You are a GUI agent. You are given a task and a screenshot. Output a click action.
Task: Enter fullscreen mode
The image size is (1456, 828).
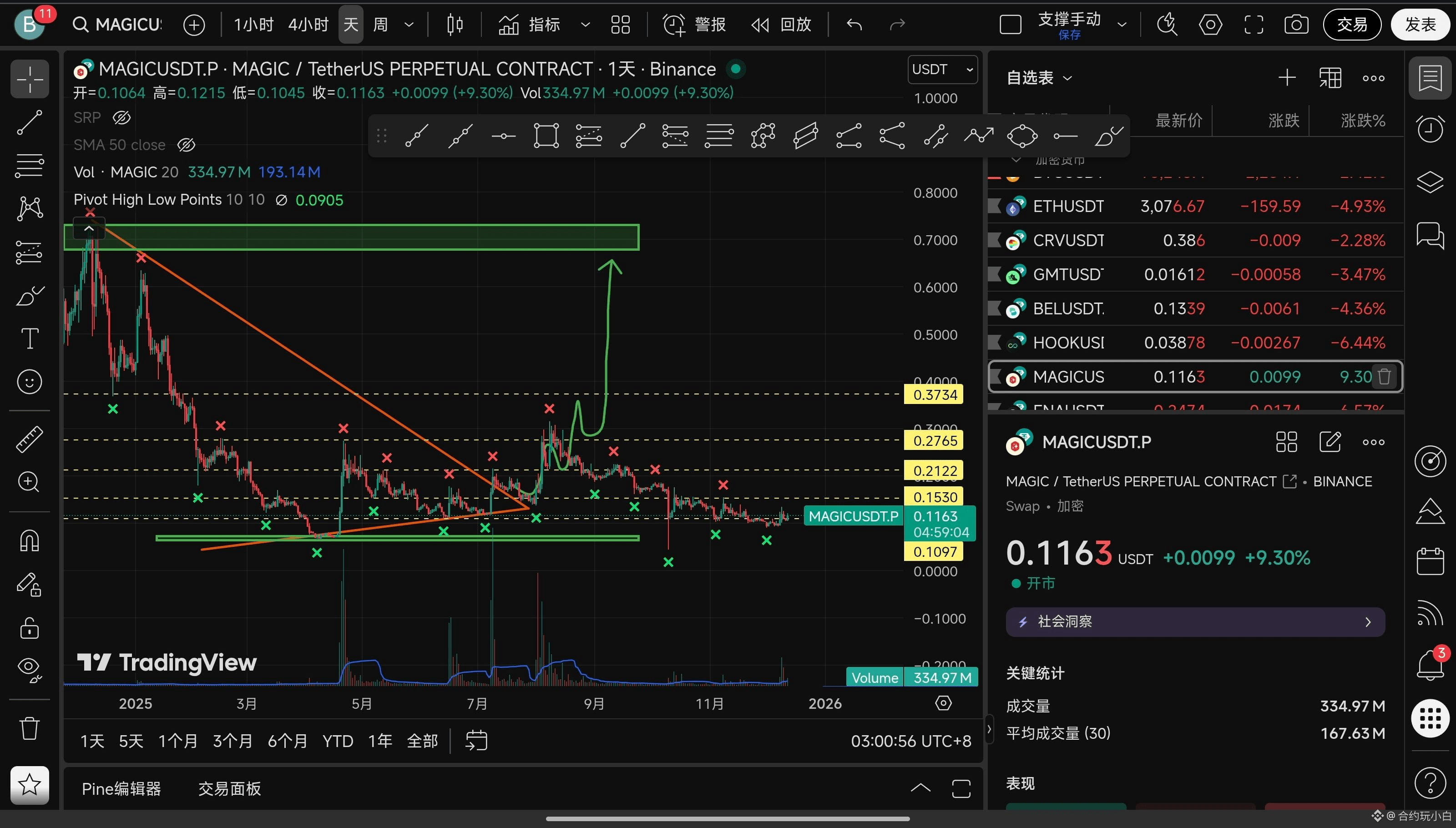(x=1254, y=25)
